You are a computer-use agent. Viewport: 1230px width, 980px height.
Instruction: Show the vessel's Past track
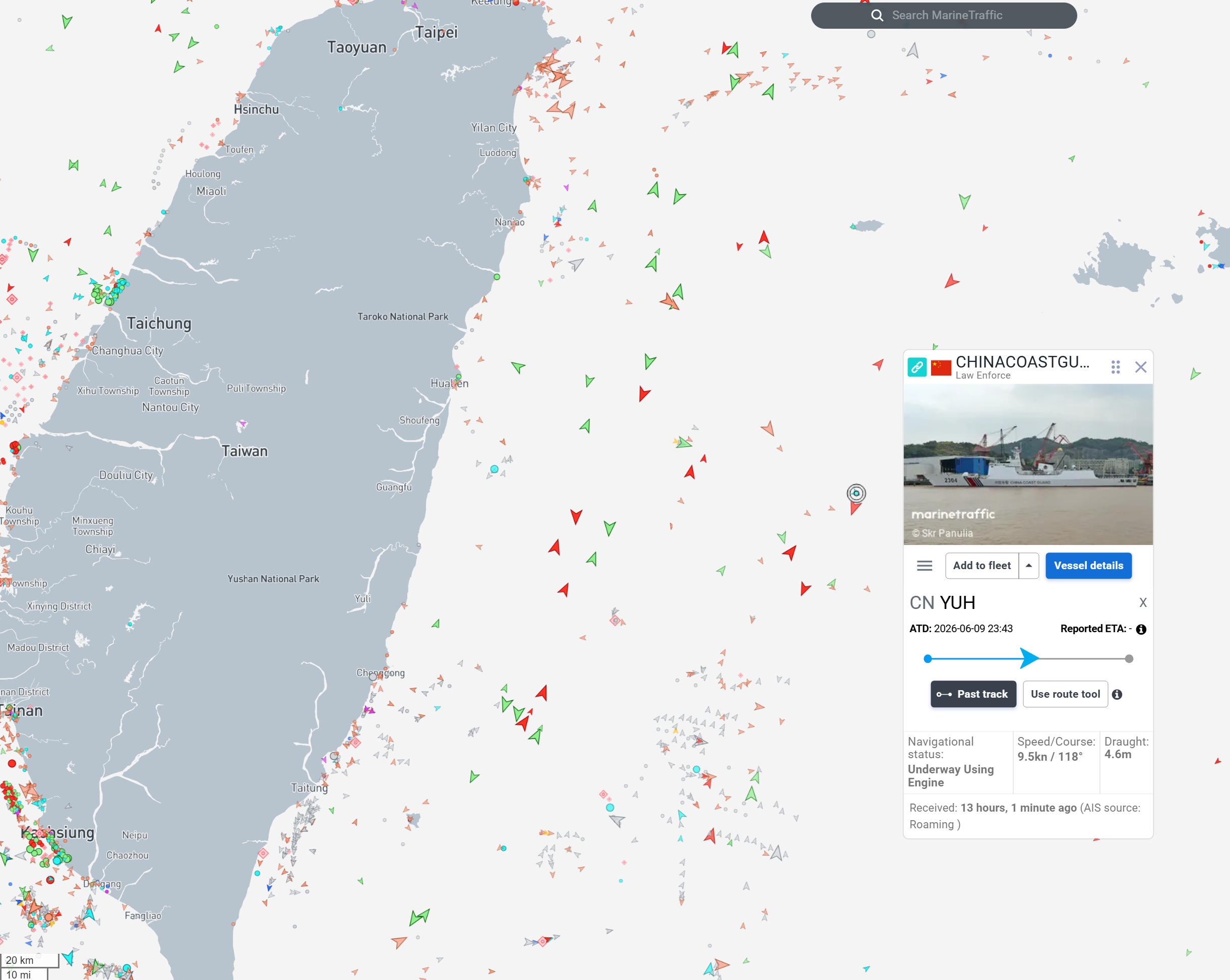click(x=973, y=694)
